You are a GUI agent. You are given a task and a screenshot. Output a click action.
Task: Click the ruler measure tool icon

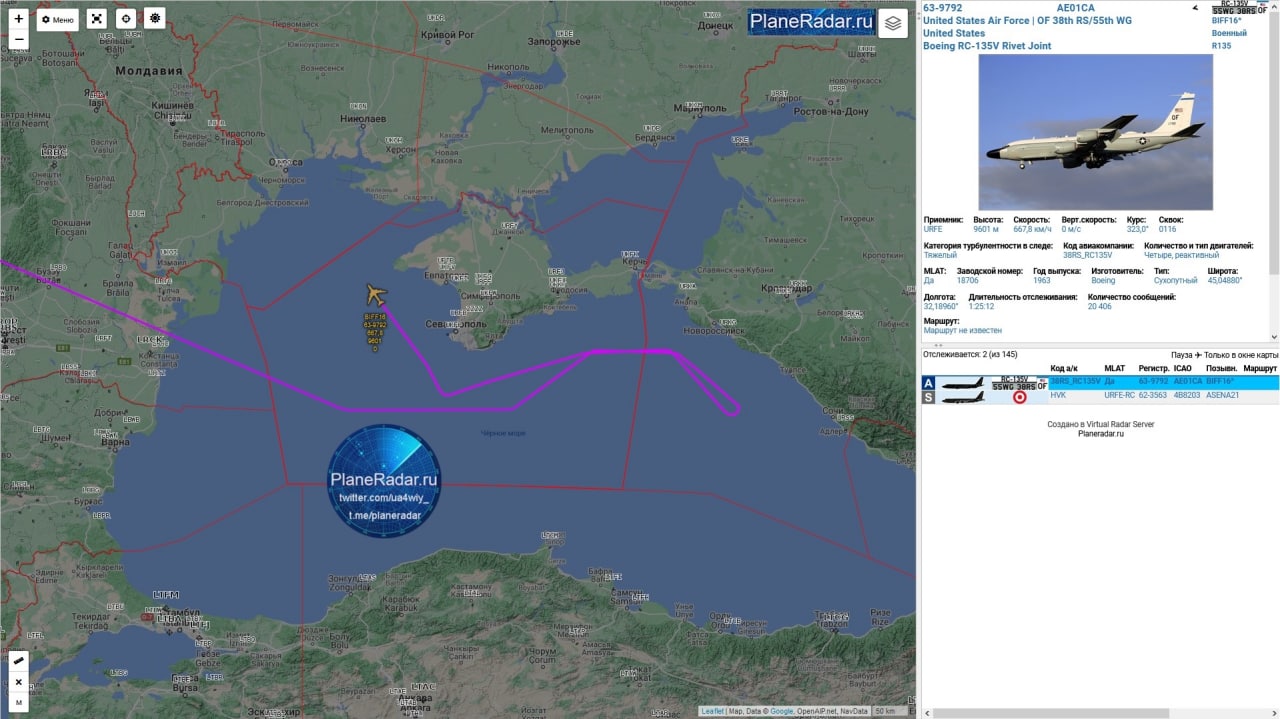coord(19,661)
